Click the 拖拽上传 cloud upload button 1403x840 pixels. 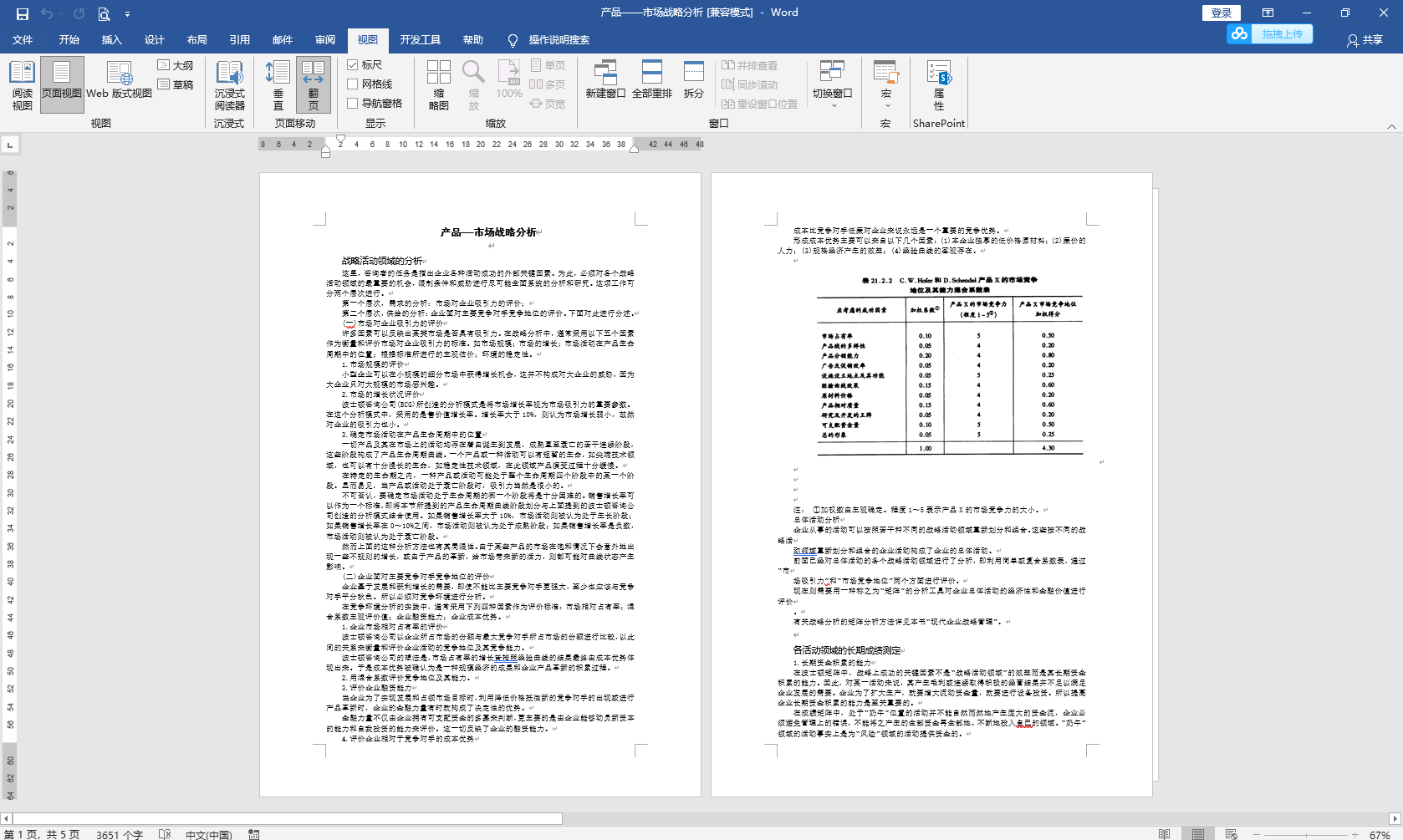tap(1270, 34)
